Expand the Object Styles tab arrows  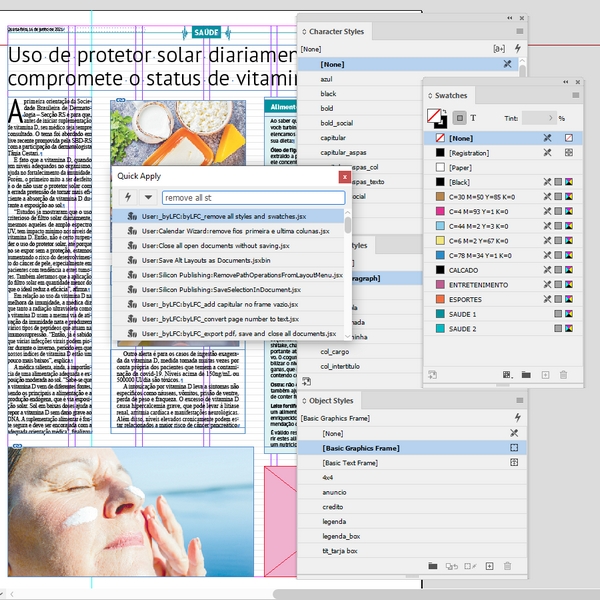point(304,401)
